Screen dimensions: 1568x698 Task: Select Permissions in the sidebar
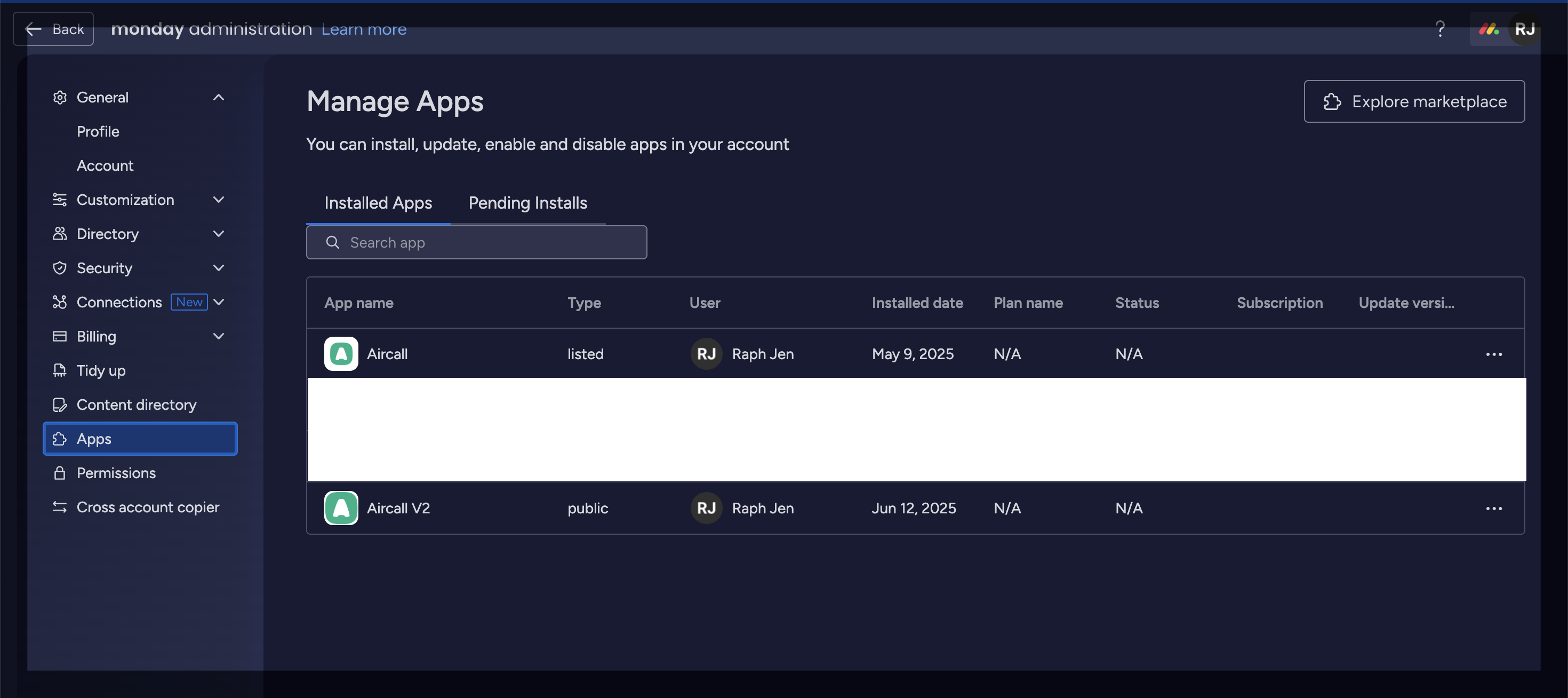pyautogui.click(x=141, y=473)
